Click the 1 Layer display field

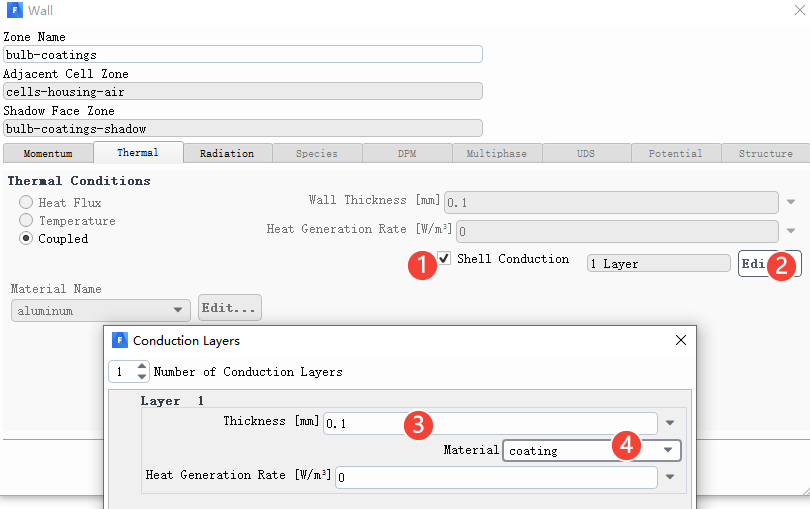[659, 264]
